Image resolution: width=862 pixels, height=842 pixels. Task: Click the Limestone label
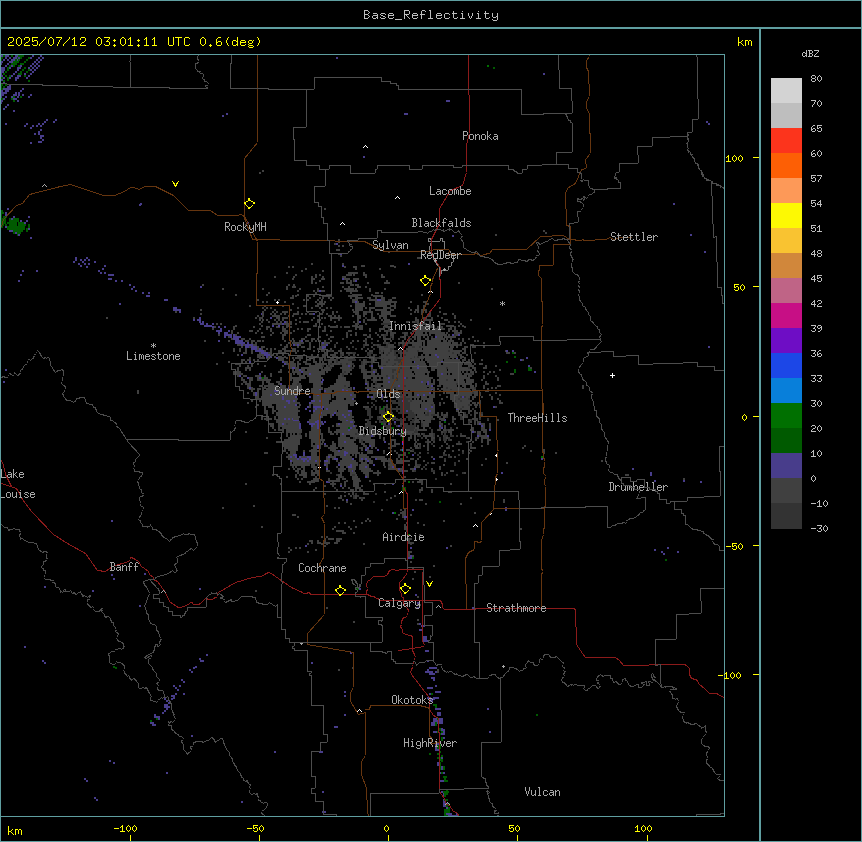[153, 356]
